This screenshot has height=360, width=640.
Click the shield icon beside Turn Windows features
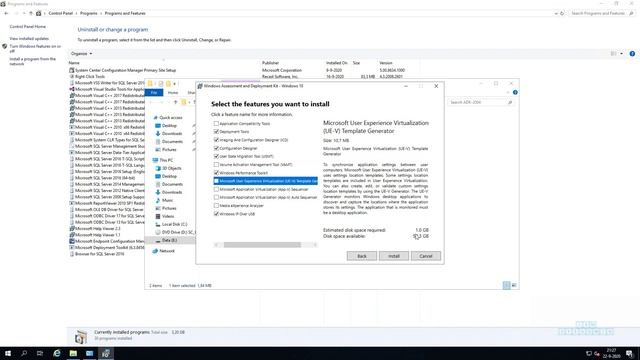pyautogui.click(x=4, y=47)
